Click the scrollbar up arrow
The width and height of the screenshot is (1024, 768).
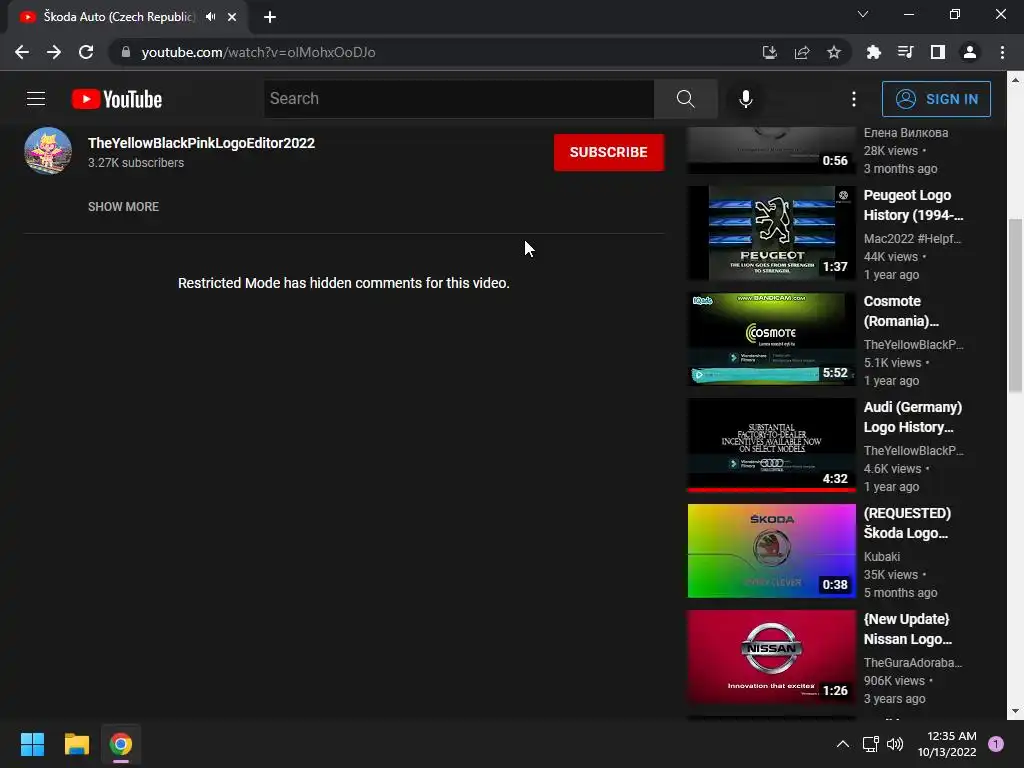pos(1015,80)
